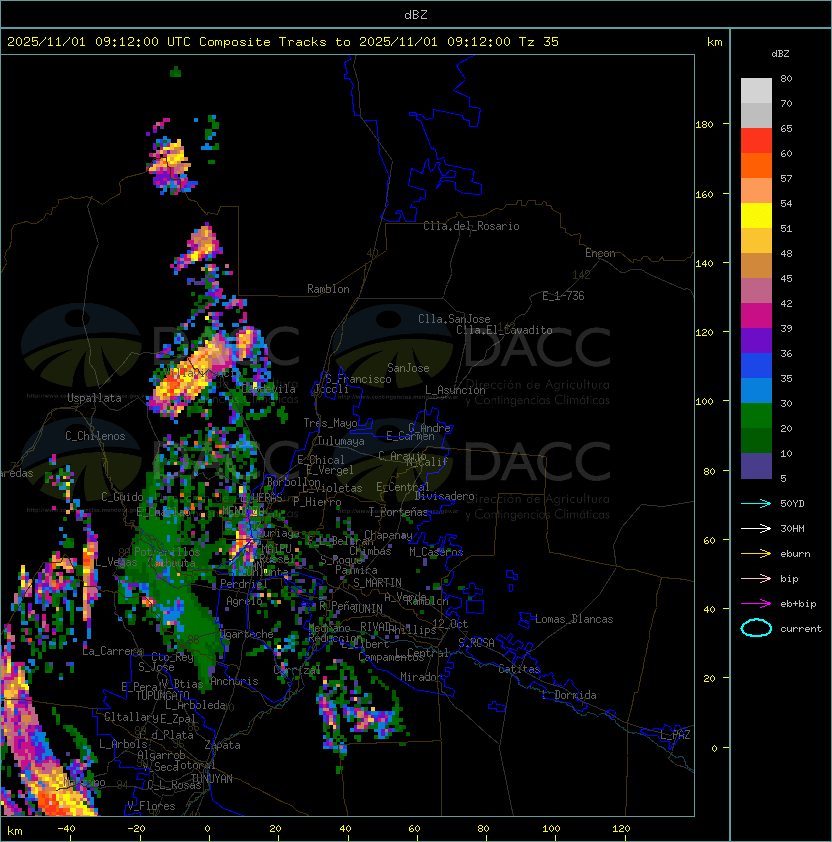Click the L_Dormida map label

click(569, 695)
